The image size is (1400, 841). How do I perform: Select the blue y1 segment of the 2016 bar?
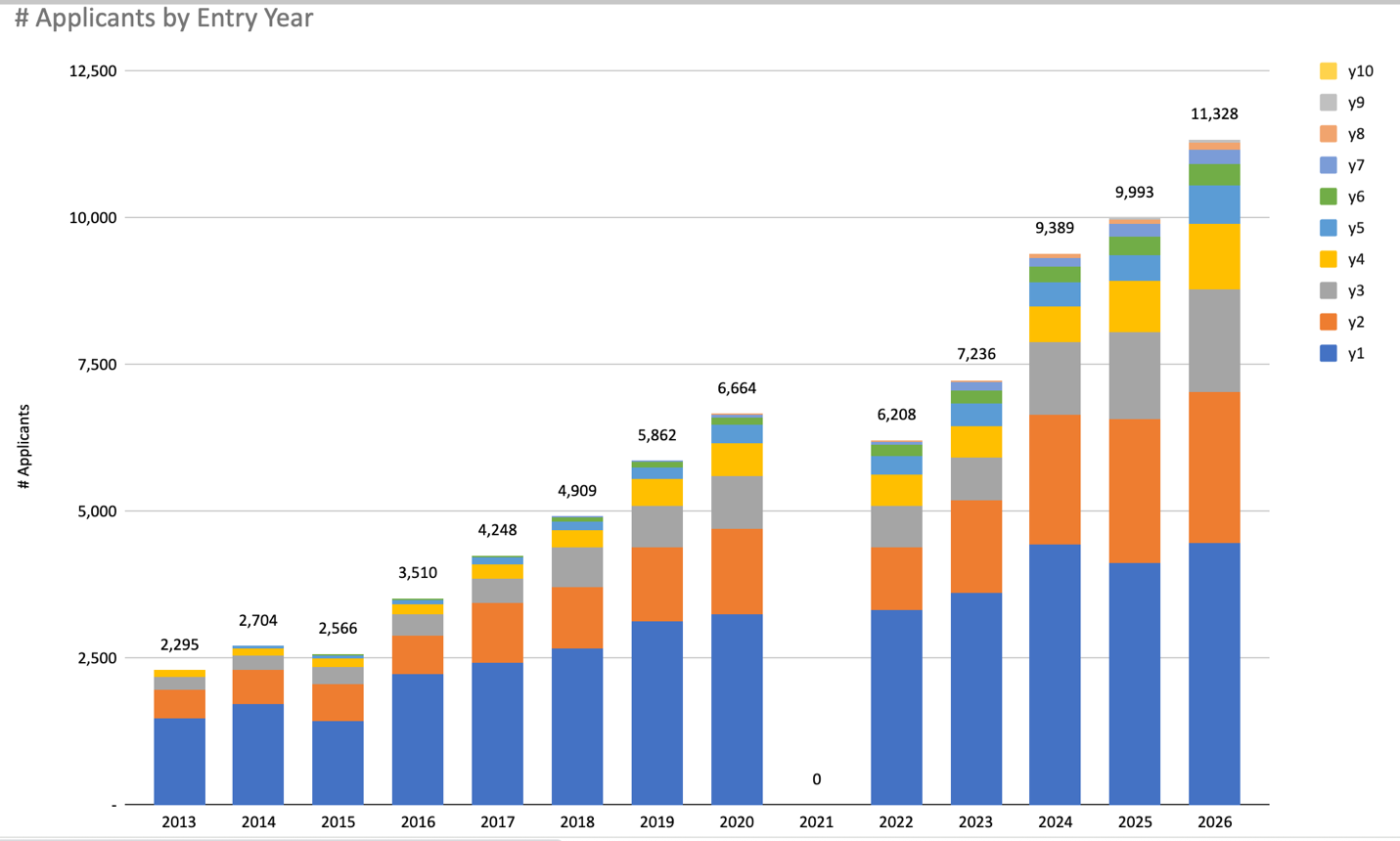(418, 739)
